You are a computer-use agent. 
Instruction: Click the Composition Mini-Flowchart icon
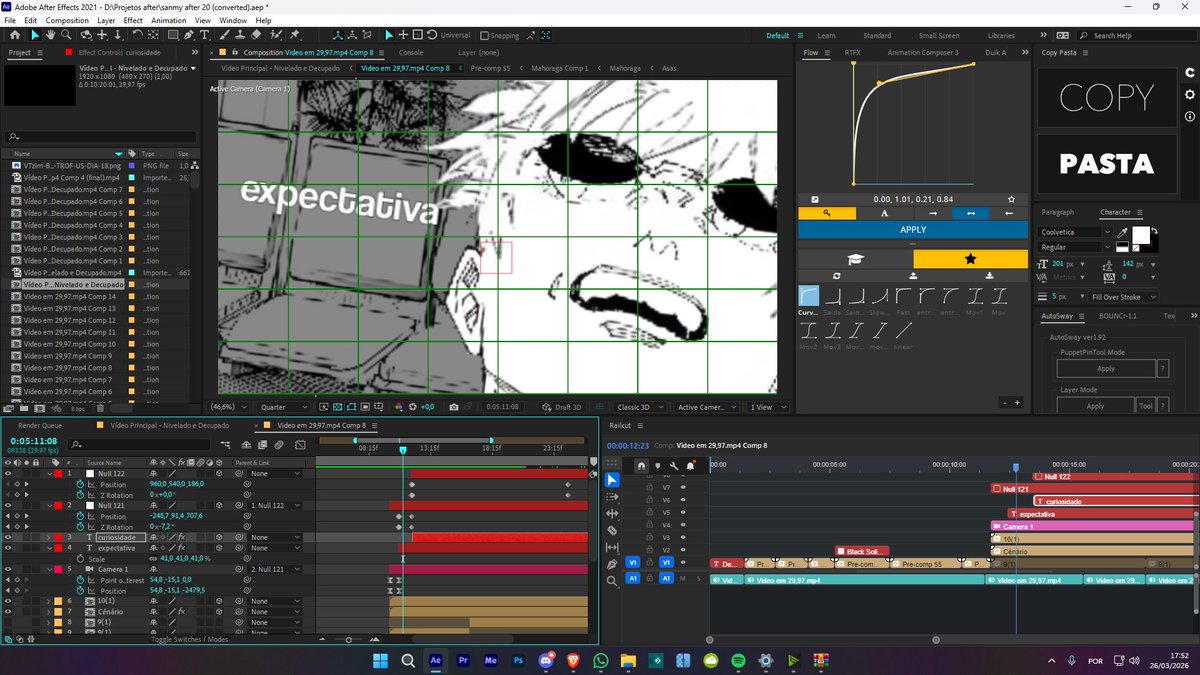(226, 445)
